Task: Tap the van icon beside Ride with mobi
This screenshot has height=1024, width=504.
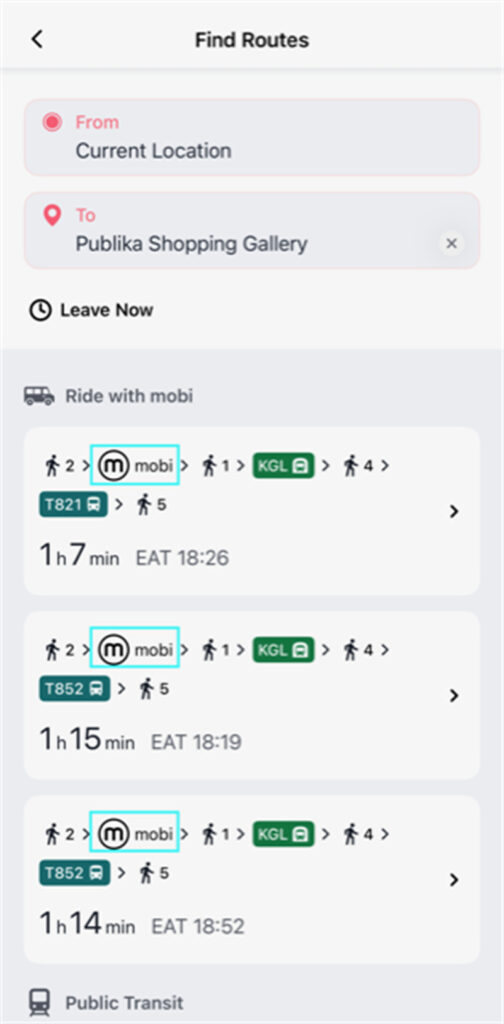Action: (x=39, y=396)
